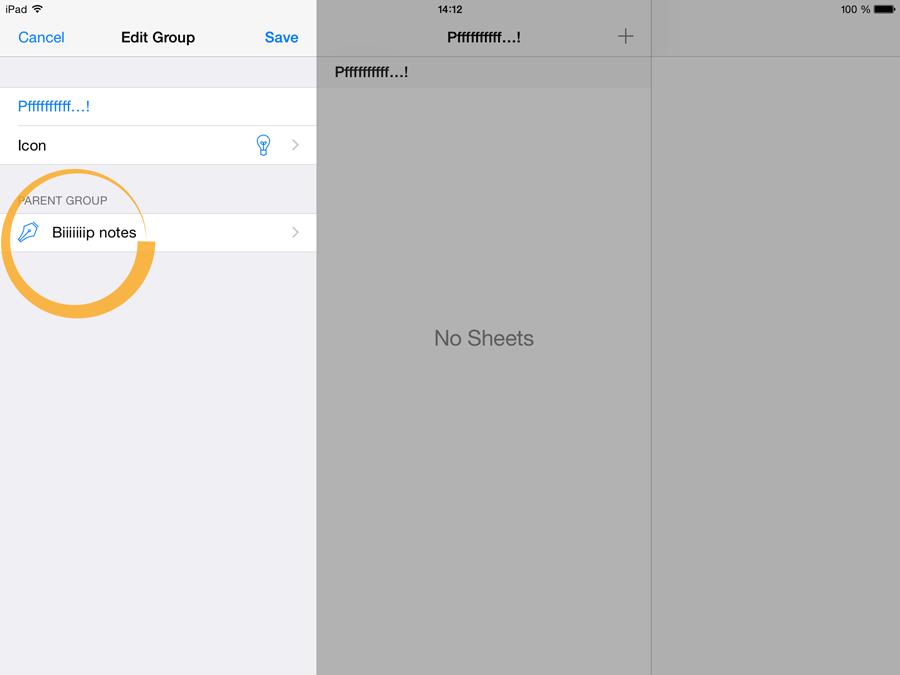Tap the Cancel button
The height and width of the screenshot is (675, 900).
pos(41,37)
